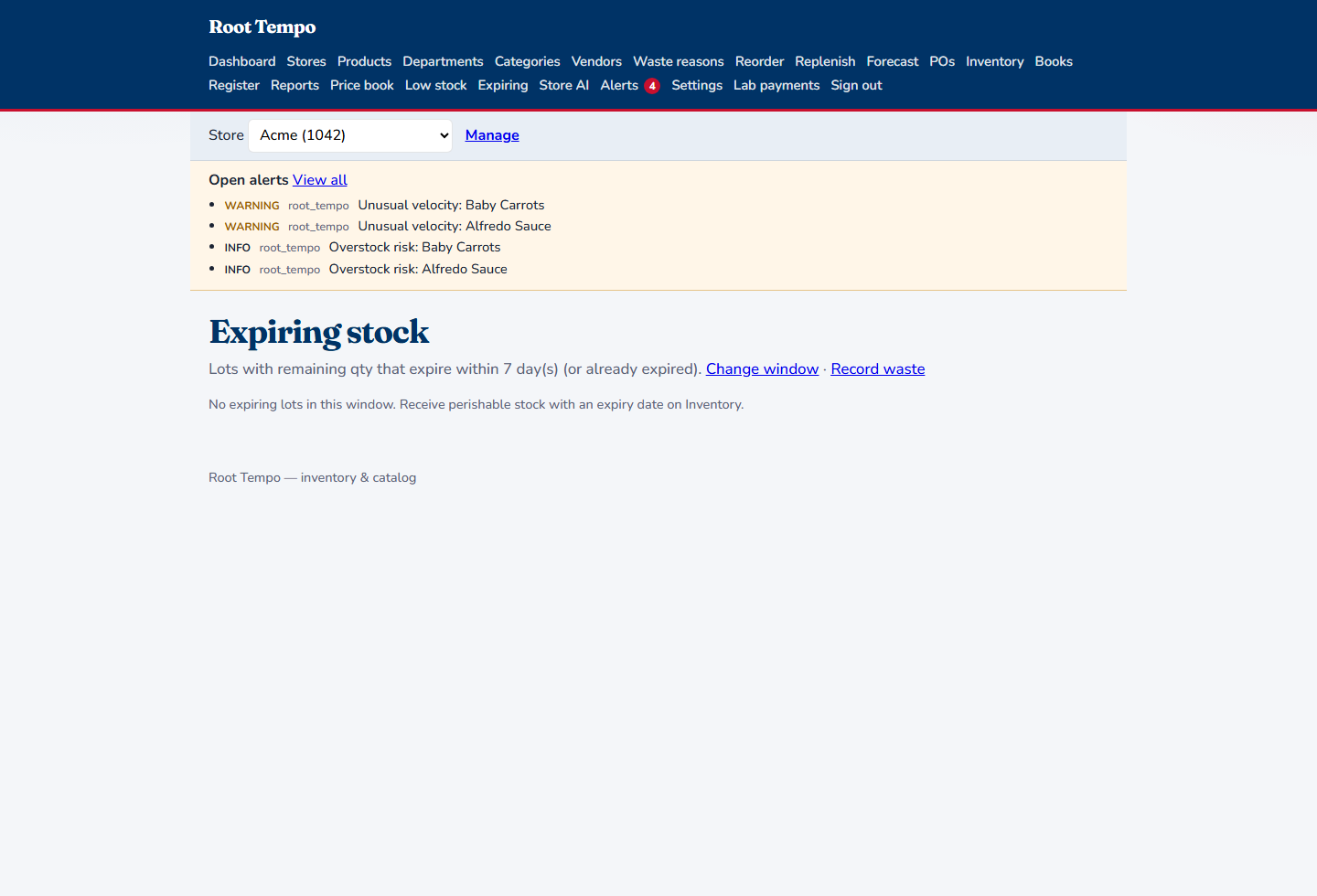This screenshot has height=896, width=1317.
Task: Open the Settings page
Action: pos(697,85)
